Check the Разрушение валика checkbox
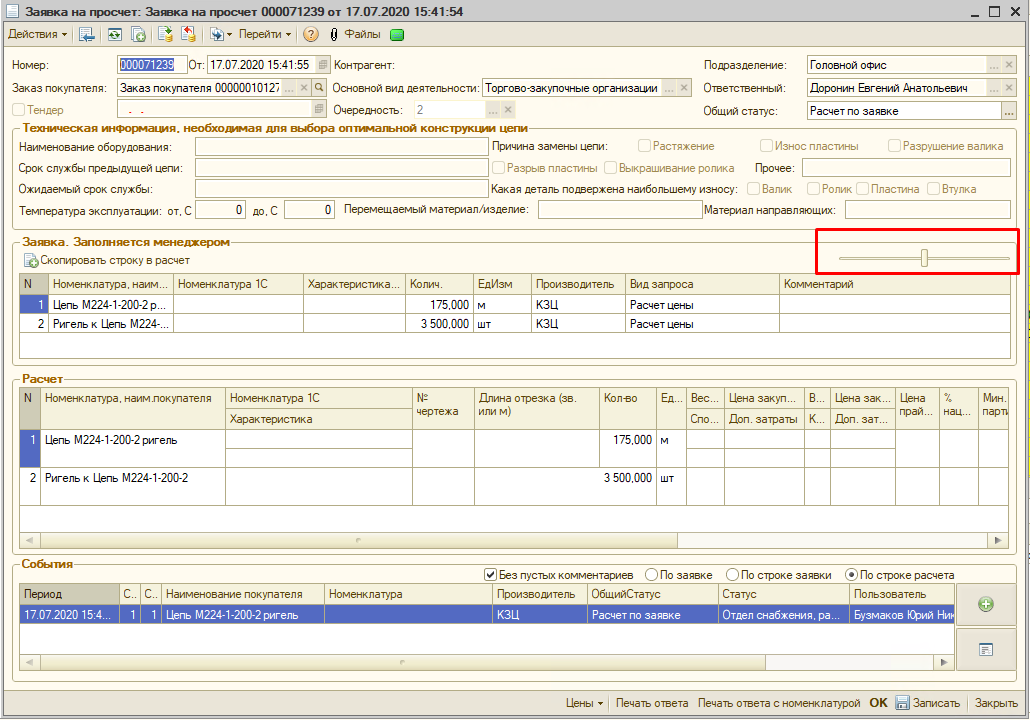The width and height of the screenshot is (1030, 720). pyautogui.click(x=894, y=146)
